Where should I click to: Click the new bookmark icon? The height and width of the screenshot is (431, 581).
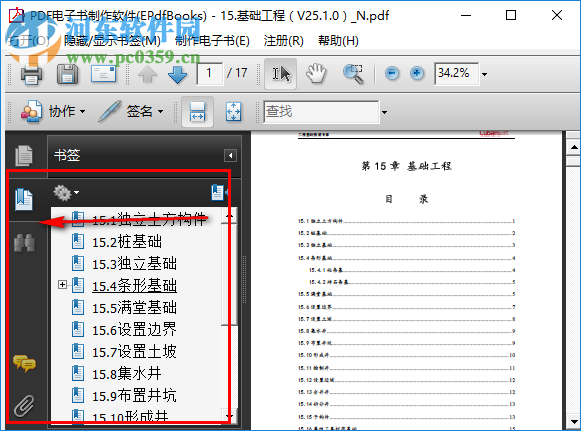click(x=219, y=193)
